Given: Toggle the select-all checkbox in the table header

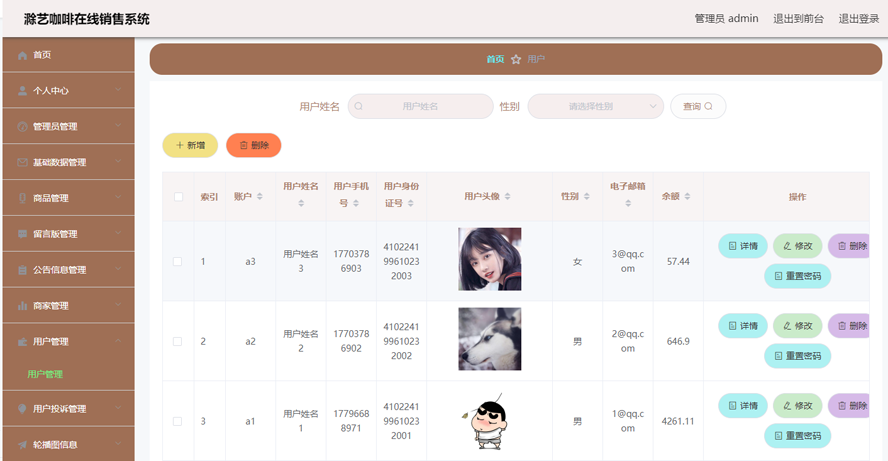Looking at the screenshot, I should [178, 197].
